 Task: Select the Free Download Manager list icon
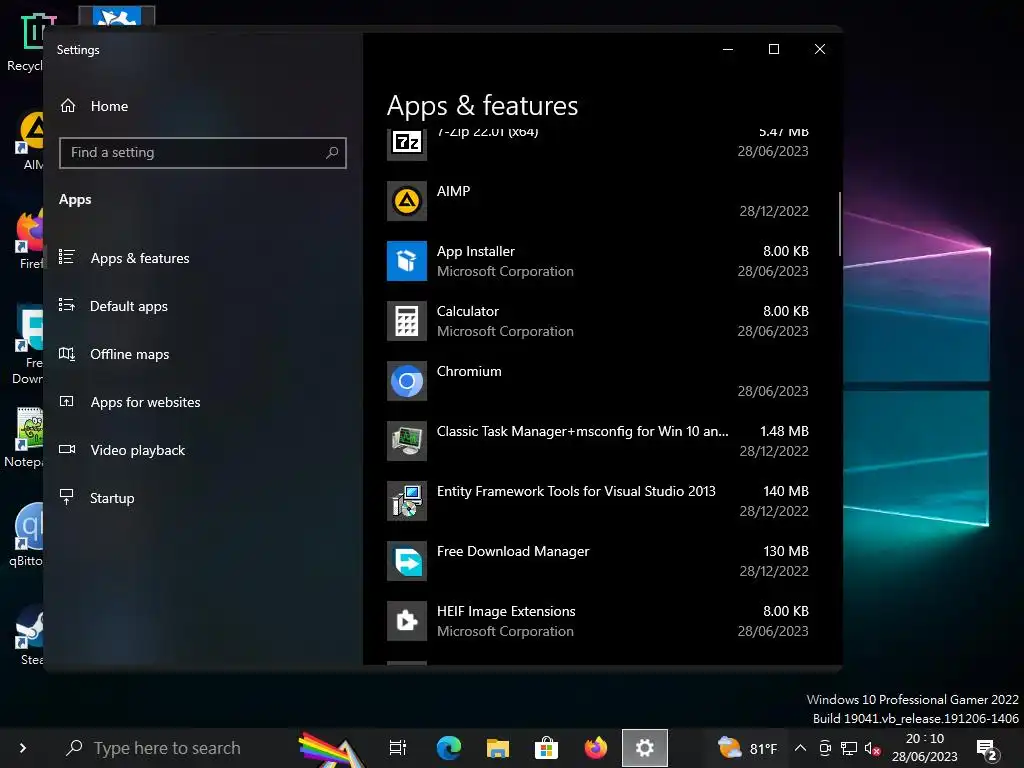click(x=407, y=562)
